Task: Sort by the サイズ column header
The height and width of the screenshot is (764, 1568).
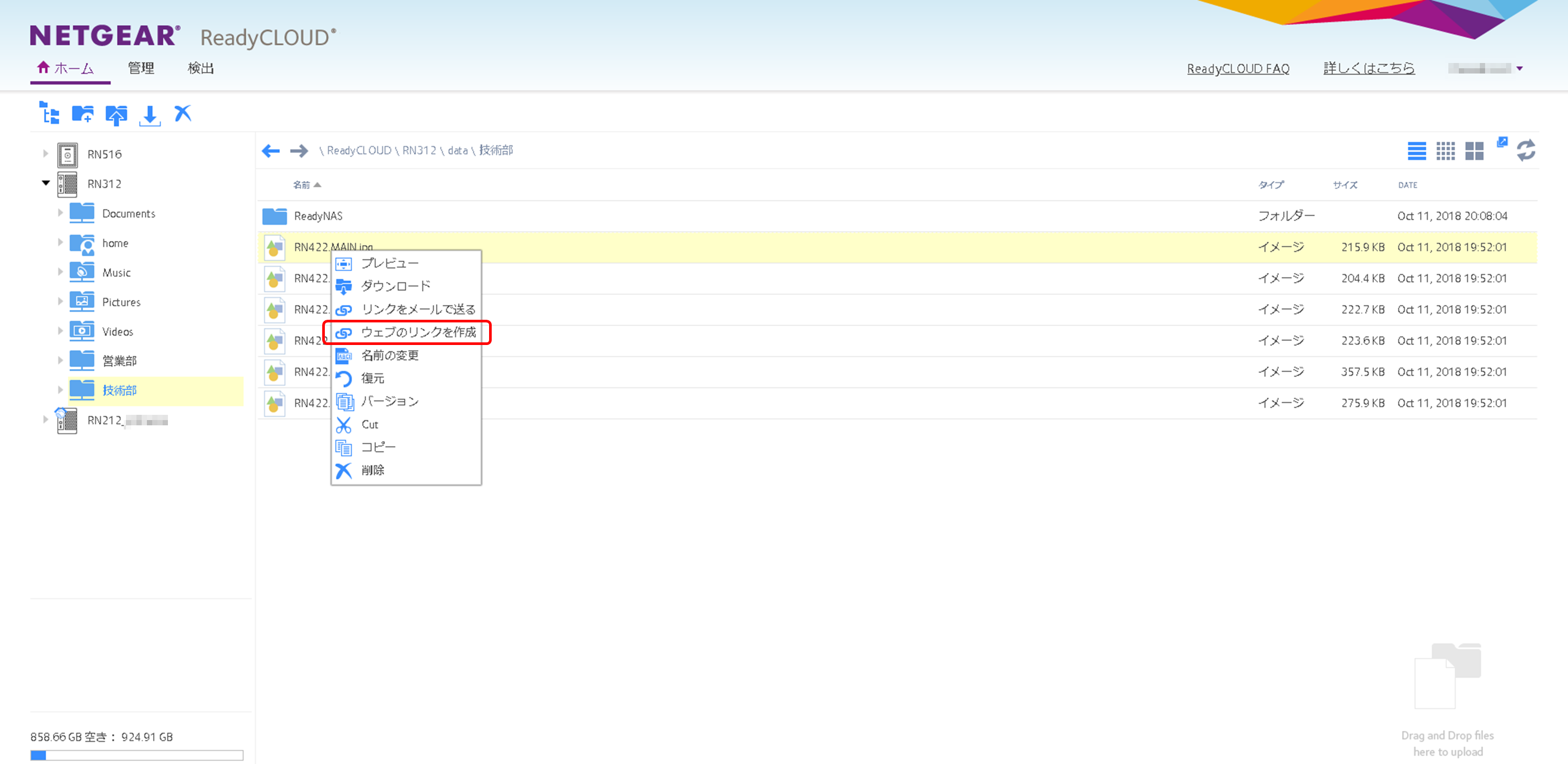Action: pos(1344,185)
